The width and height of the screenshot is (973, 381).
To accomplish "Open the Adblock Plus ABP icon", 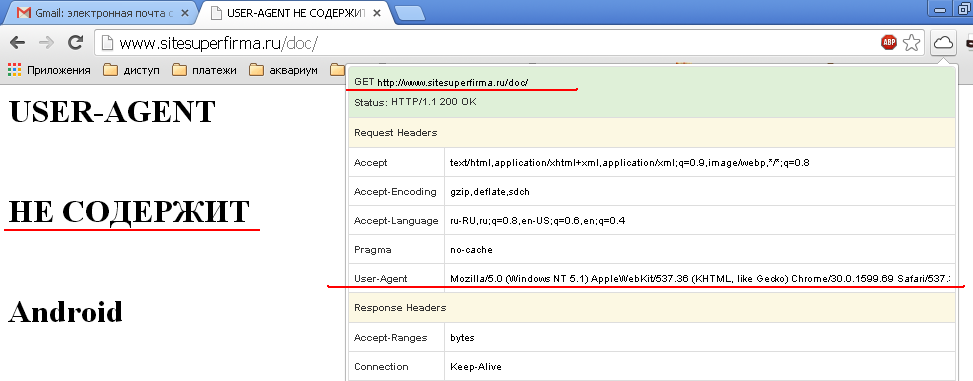I will (x=889, y=42).
